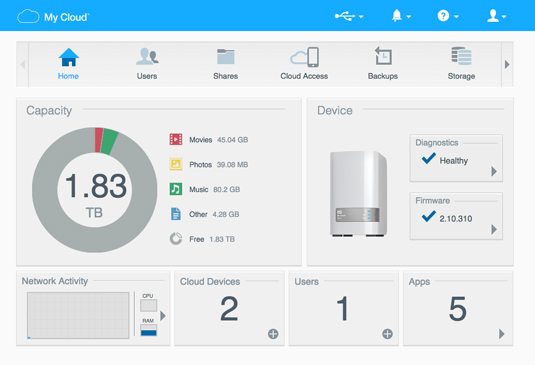The image size is (535, 365).
Task: Click the Cloud Devices heading
Action: [x=210, y=281]
